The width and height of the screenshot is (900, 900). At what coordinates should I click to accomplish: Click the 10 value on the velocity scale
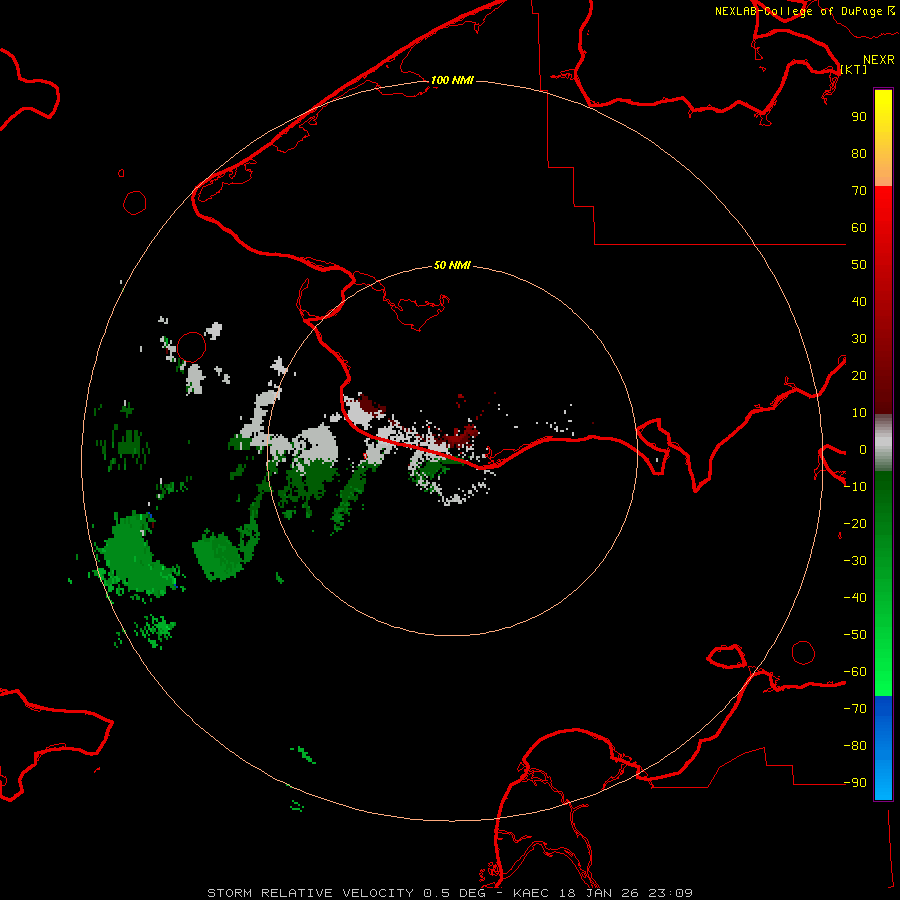pos(859,413)
